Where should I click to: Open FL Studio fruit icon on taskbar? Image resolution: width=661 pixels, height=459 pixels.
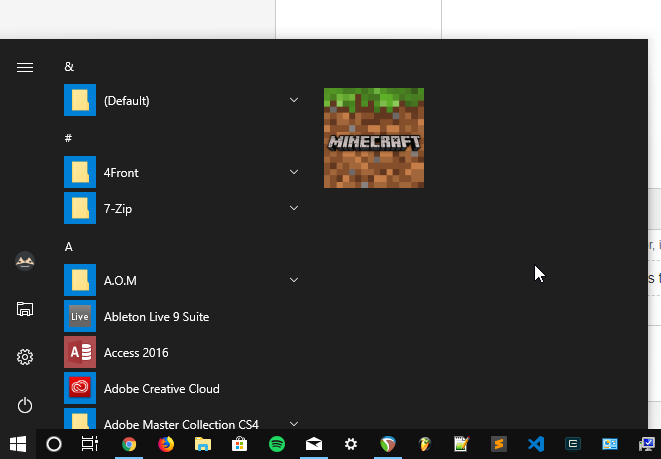coord(425,444)
